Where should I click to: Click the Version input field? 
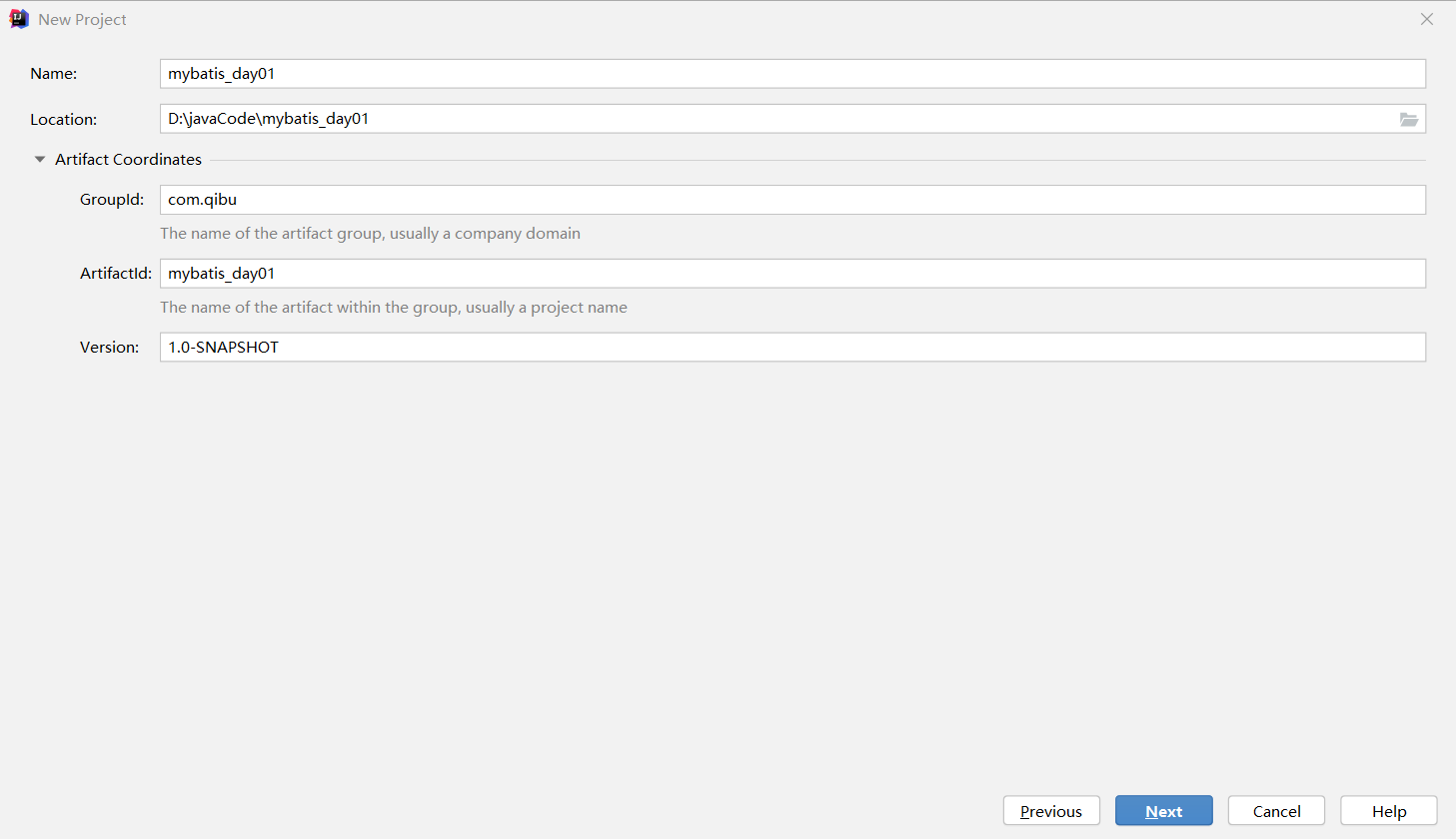point(792,348)
